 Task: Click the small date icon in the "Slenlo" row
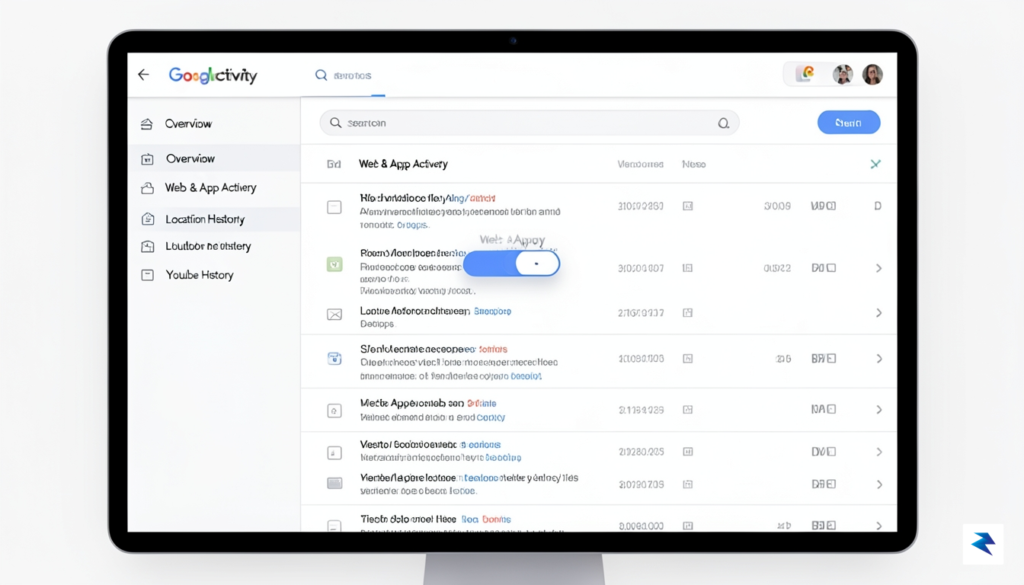coord(688,358)
